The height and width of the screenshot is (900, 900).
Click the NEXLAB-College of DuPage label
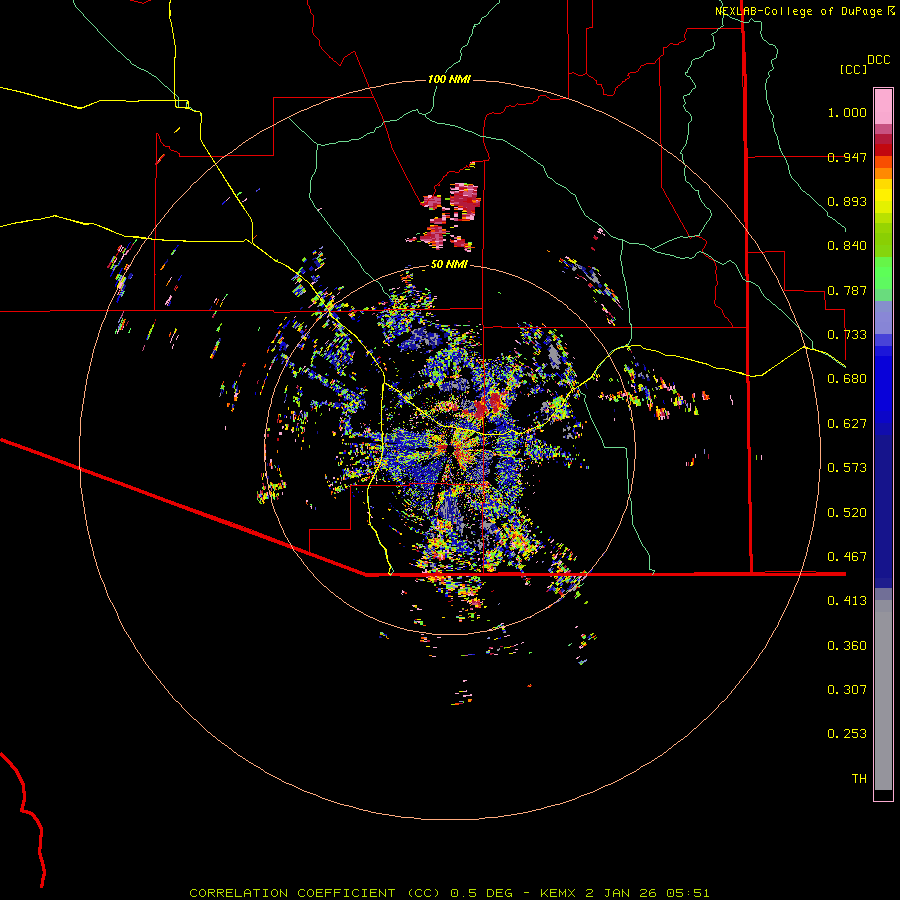[x=798, y=11]
